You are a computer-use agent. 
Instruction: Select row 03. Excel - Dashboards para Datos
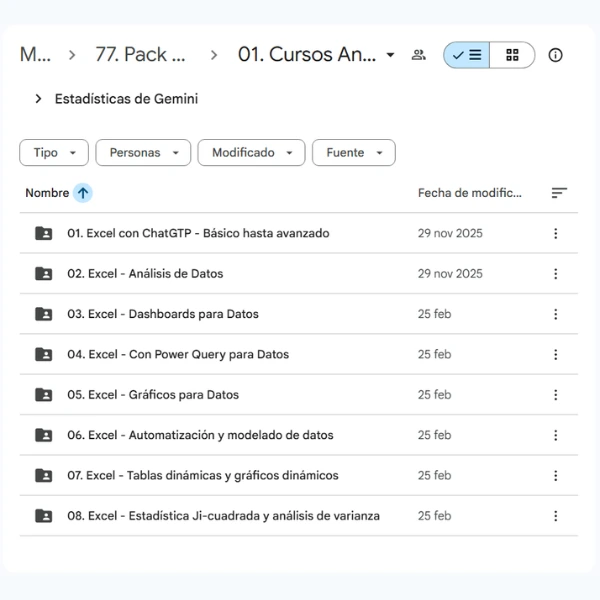tap(298, 314)
